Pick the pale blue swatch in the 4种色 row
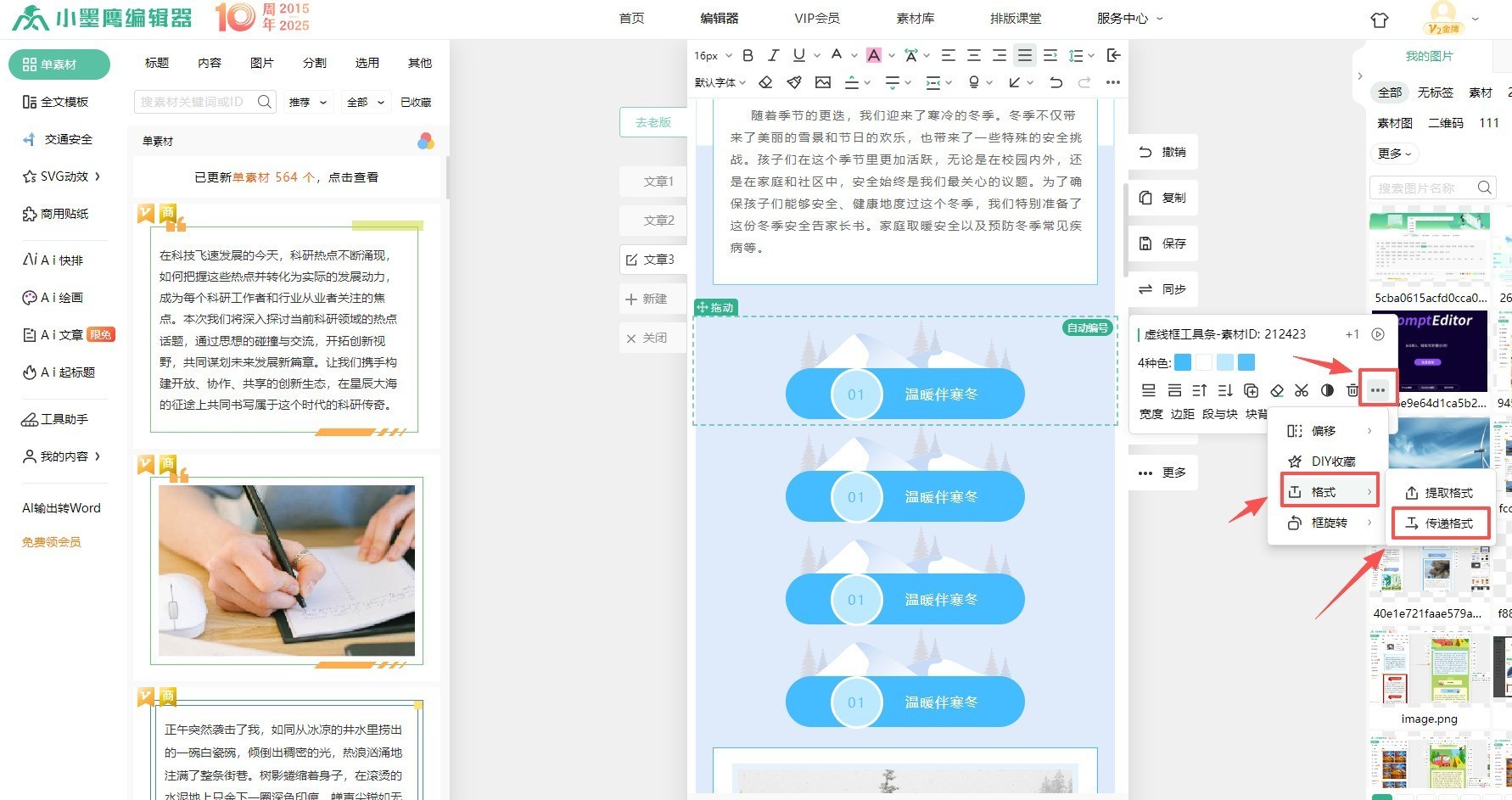1512x800 pixels. coord(1225,363)
